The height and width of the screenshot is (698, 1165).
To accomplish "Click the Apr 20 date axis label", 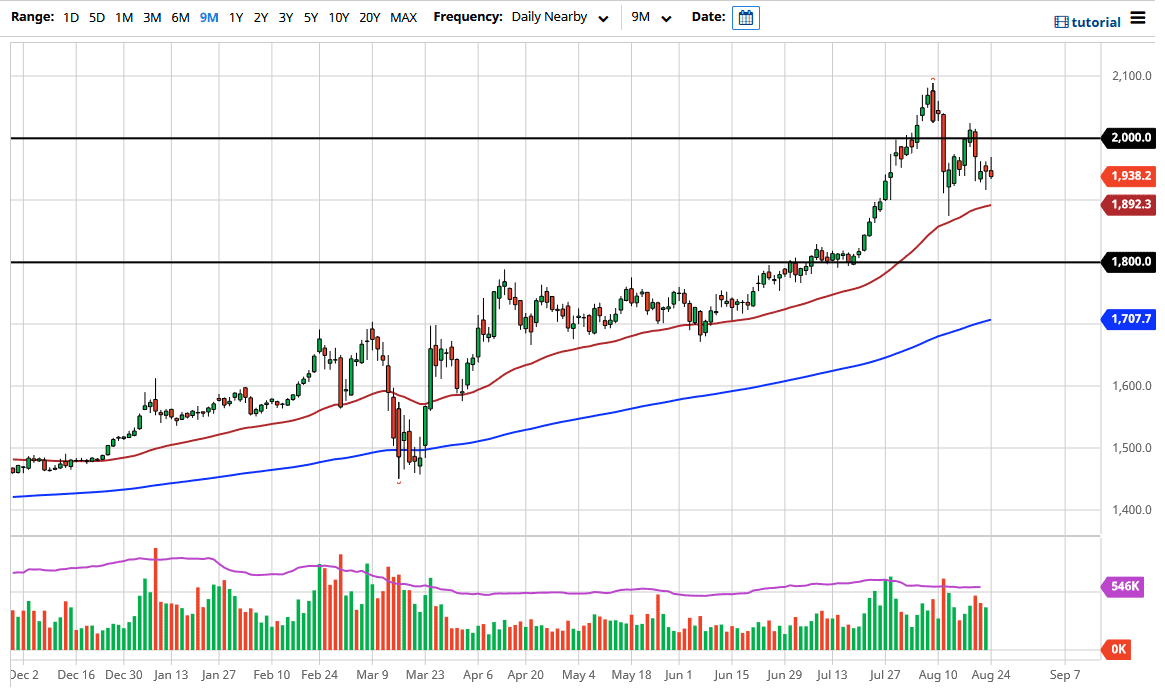I will coord(525,675).
